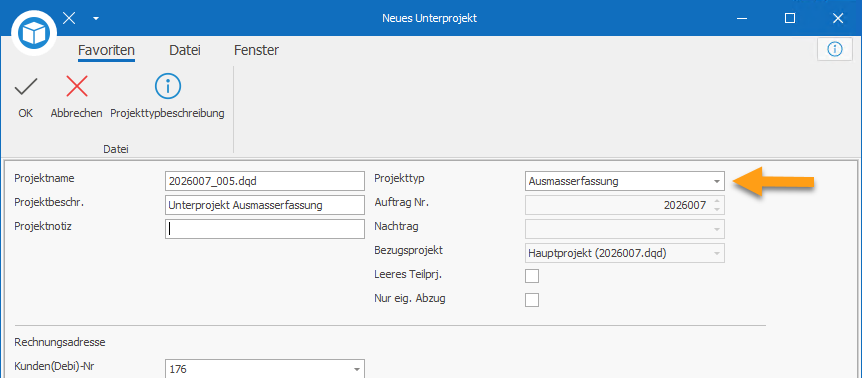Click the X icon in quick access bar

pos(69,18)
